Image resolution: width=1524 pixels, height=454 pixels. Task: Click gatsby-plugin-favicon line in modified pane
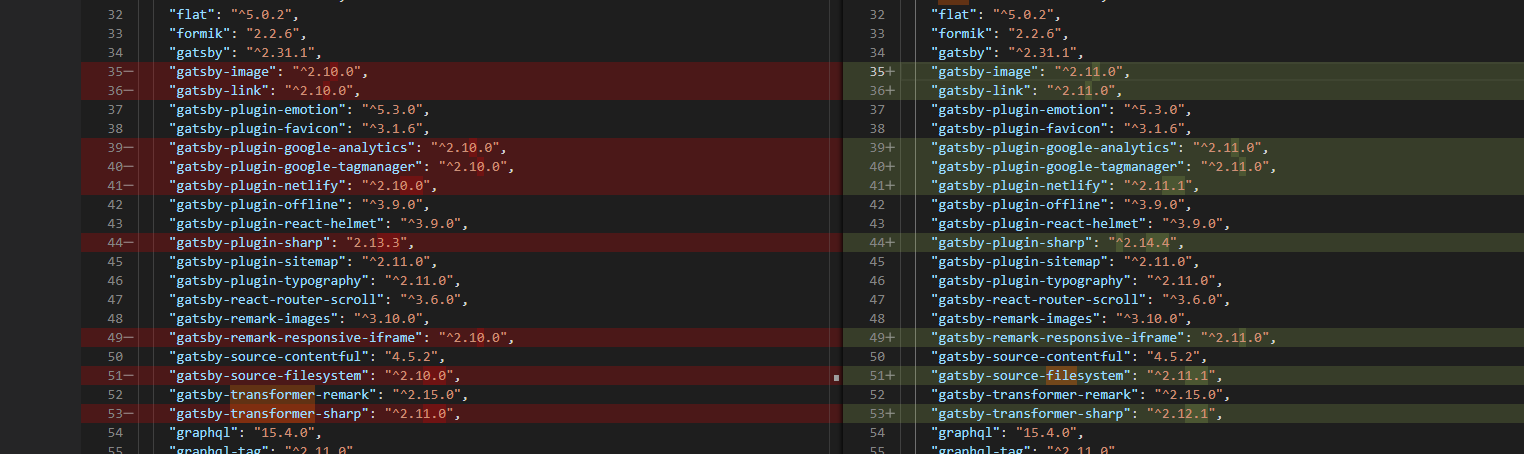(1061, 129)
